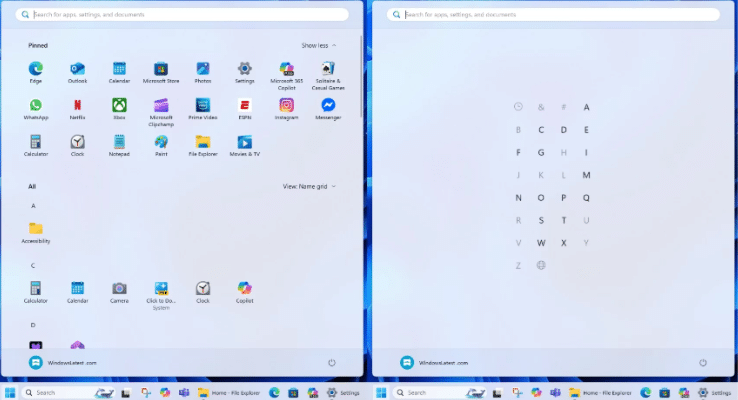
Task: Open Microsoft 365 Copilot from pinned apps
Action: tap(287, 76)
